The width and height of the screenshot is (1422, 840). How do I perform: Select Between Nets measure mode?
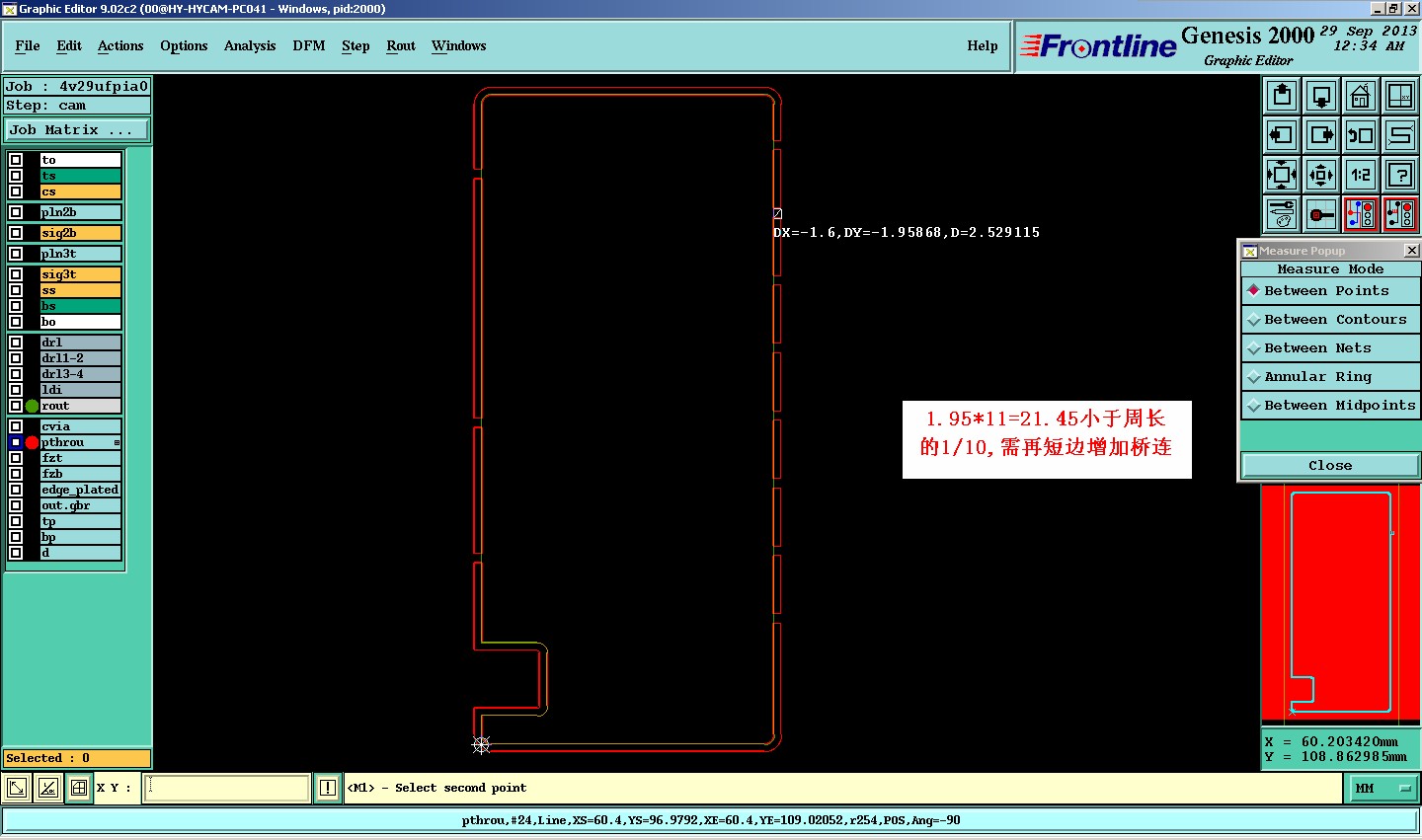click(x=1330, y=348)
